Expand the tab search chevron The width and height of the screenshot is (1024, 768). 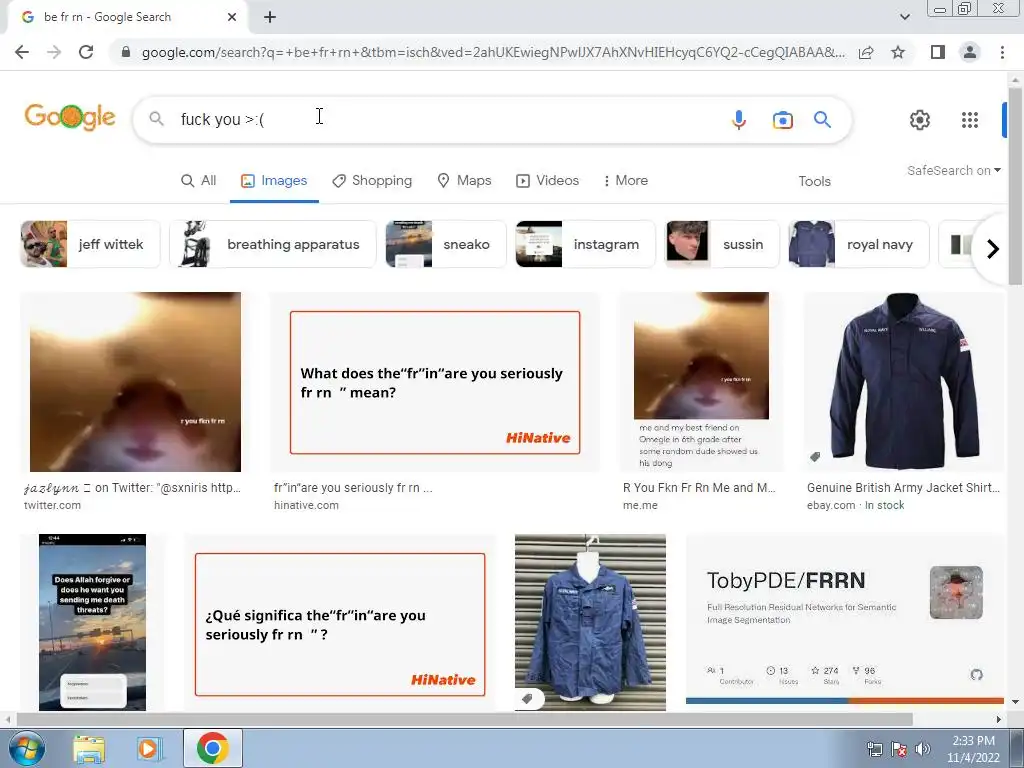pyautogui.click(x=904, y=17)
